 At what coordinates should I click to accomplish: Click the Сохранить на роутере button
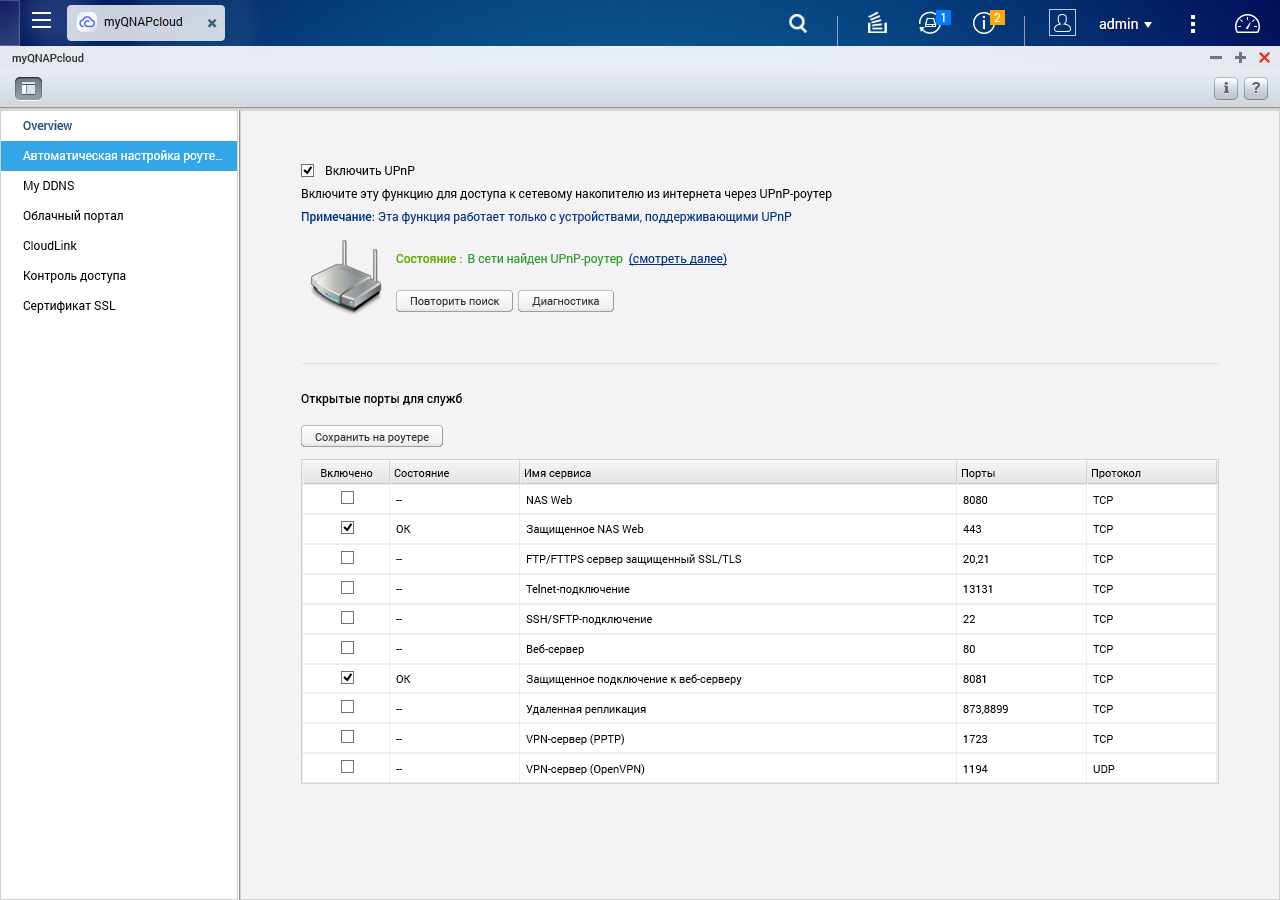tap(371, 437)
